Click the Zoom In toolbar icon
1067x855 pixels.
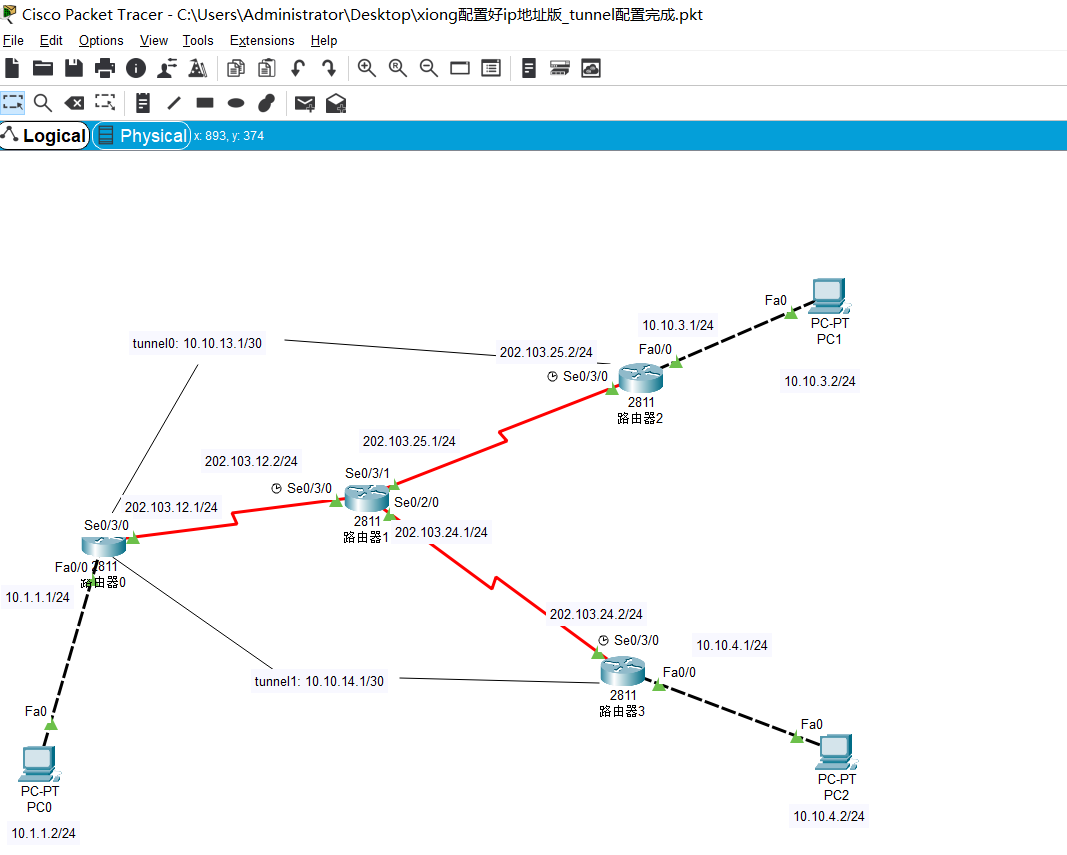click(366, 68)
